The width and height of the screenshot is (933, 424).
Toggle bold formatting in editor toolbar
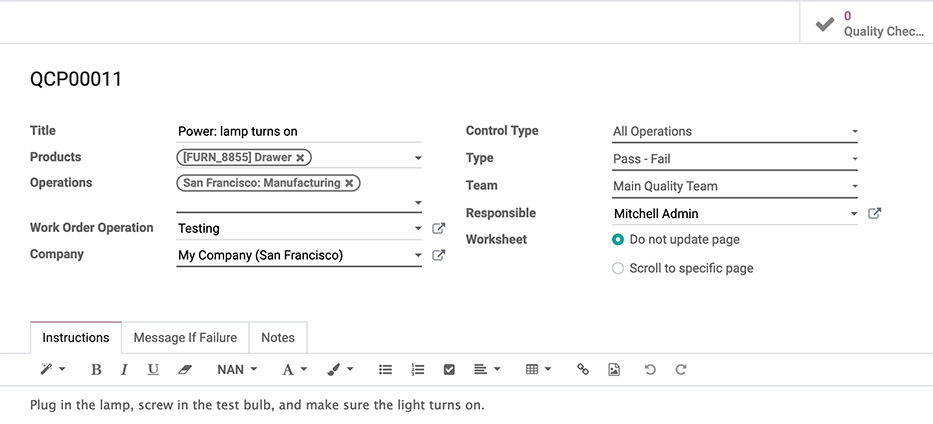96,369
